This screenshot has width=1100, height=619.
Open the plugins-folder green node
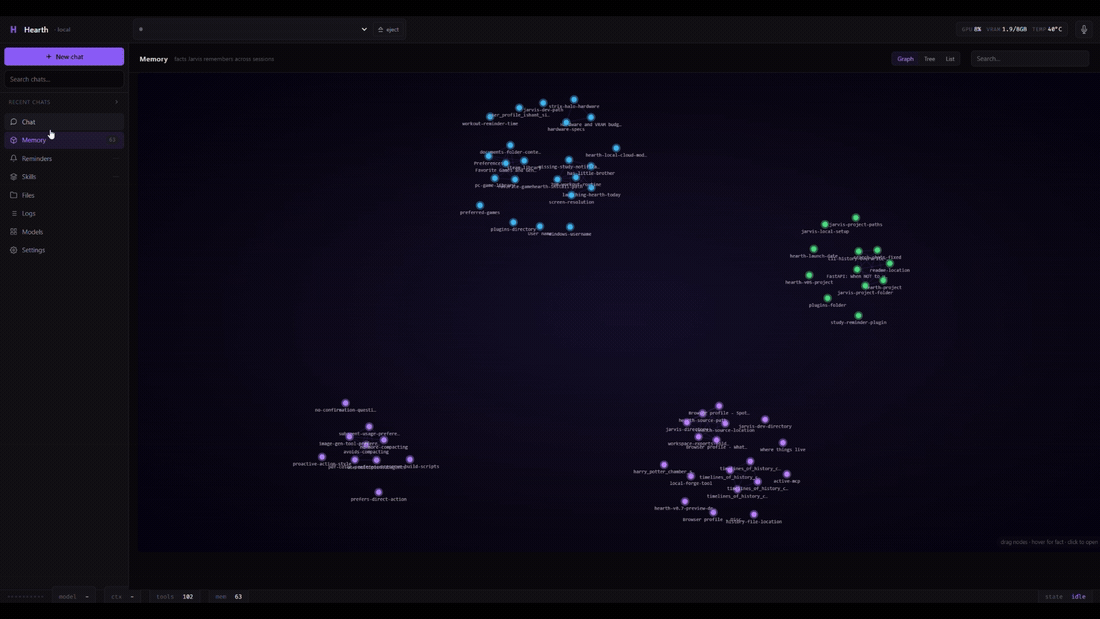tap(828, 298)
